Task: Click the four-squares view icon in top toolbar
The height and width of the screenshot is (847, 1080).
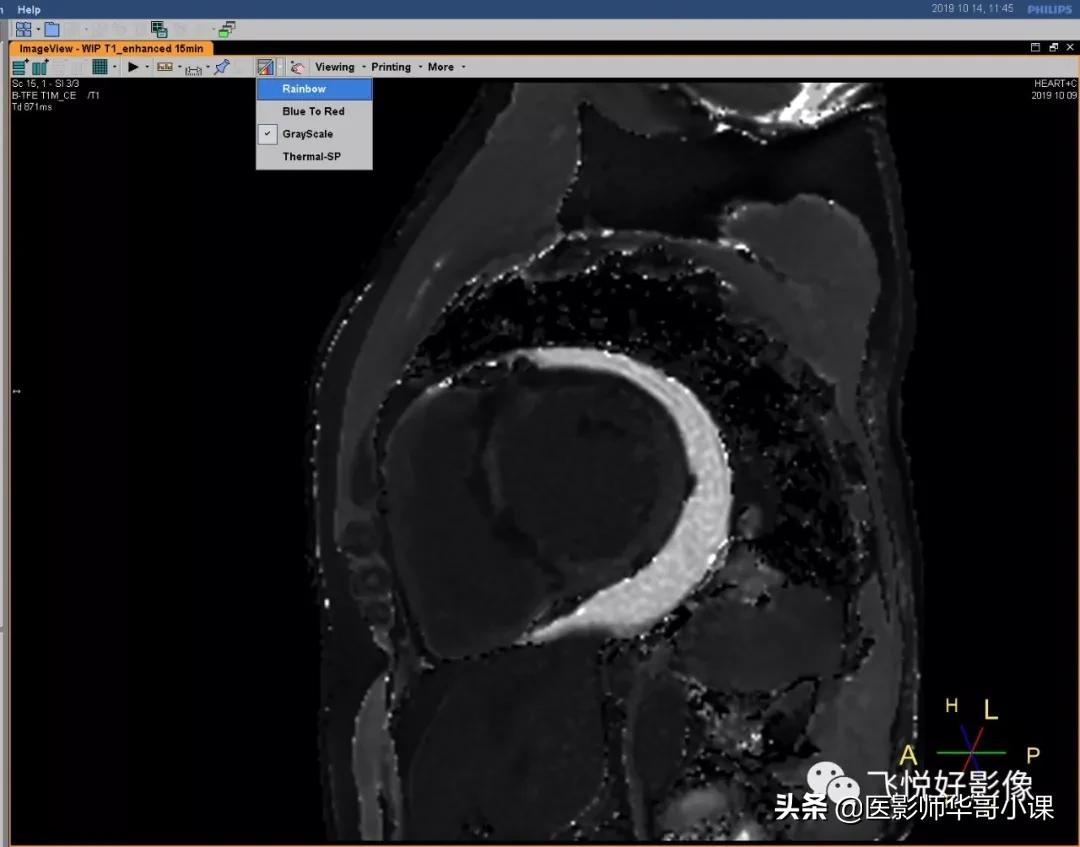Action: [23, 30]
